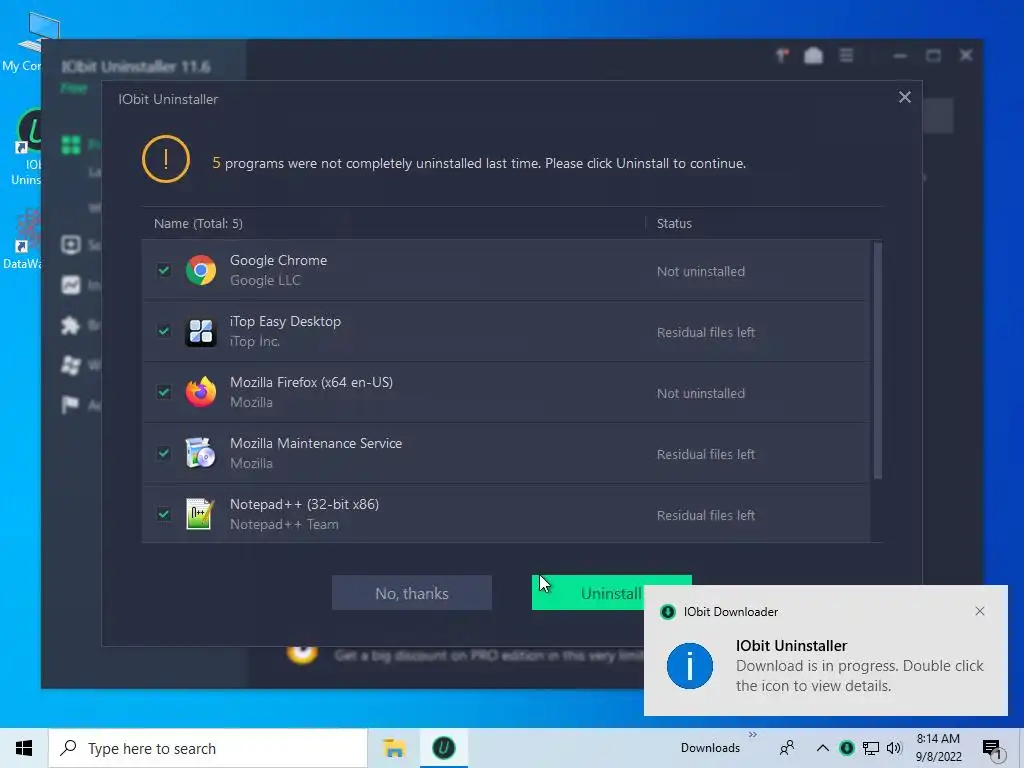Select Mozilla Maintenance Service name text
The image size is (1024, 768).
(316, 443)
